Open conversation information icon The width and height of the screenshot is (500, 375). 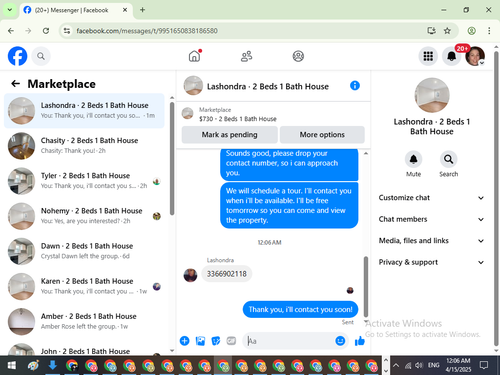pos(355,86)
